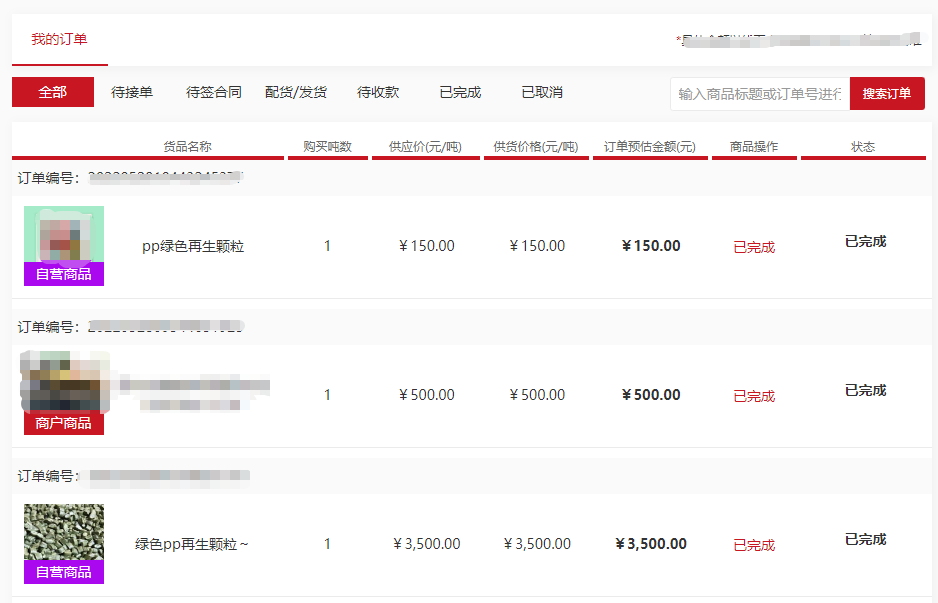Click the order search input field
938x603 pixels.
coord(760,94)
